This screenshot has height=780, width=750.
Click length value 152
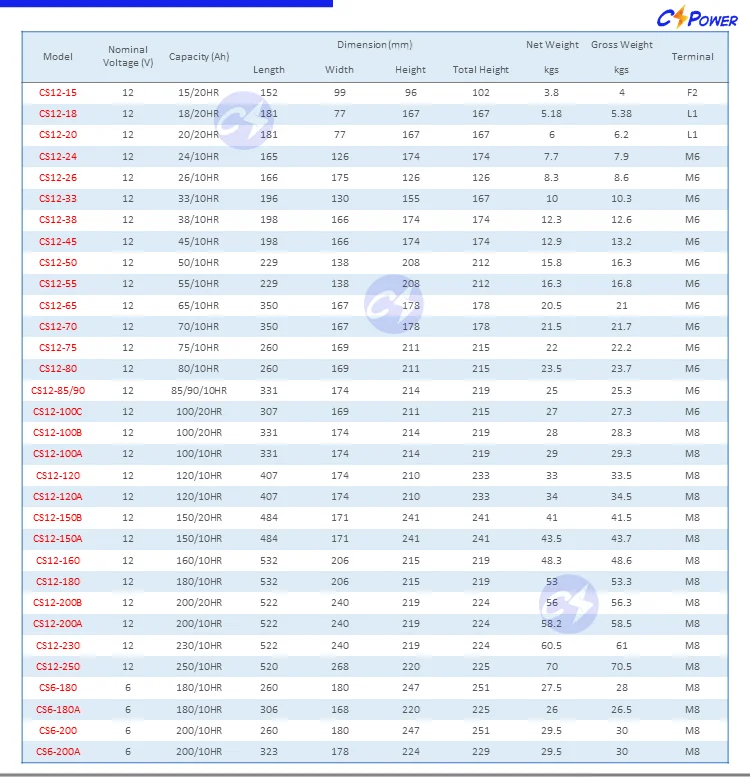tap(269, 93)
